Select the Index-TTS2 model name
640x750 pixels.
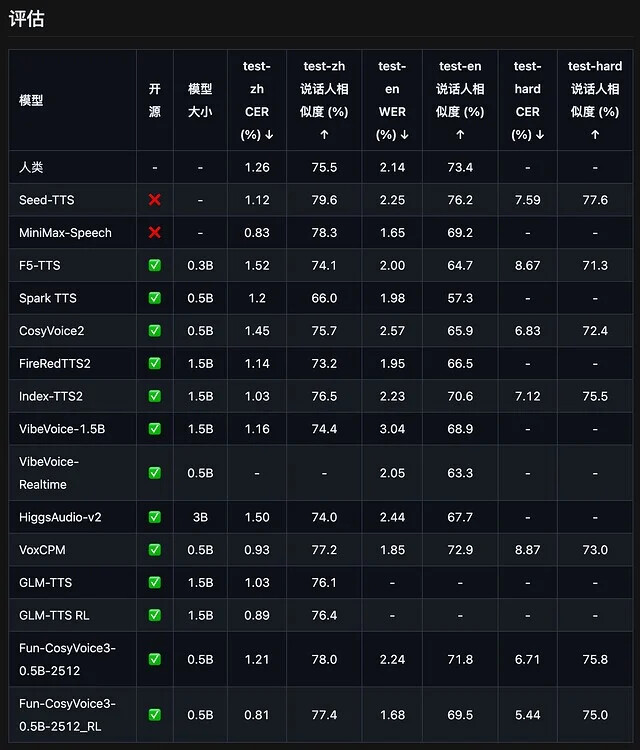coord(51,396)
